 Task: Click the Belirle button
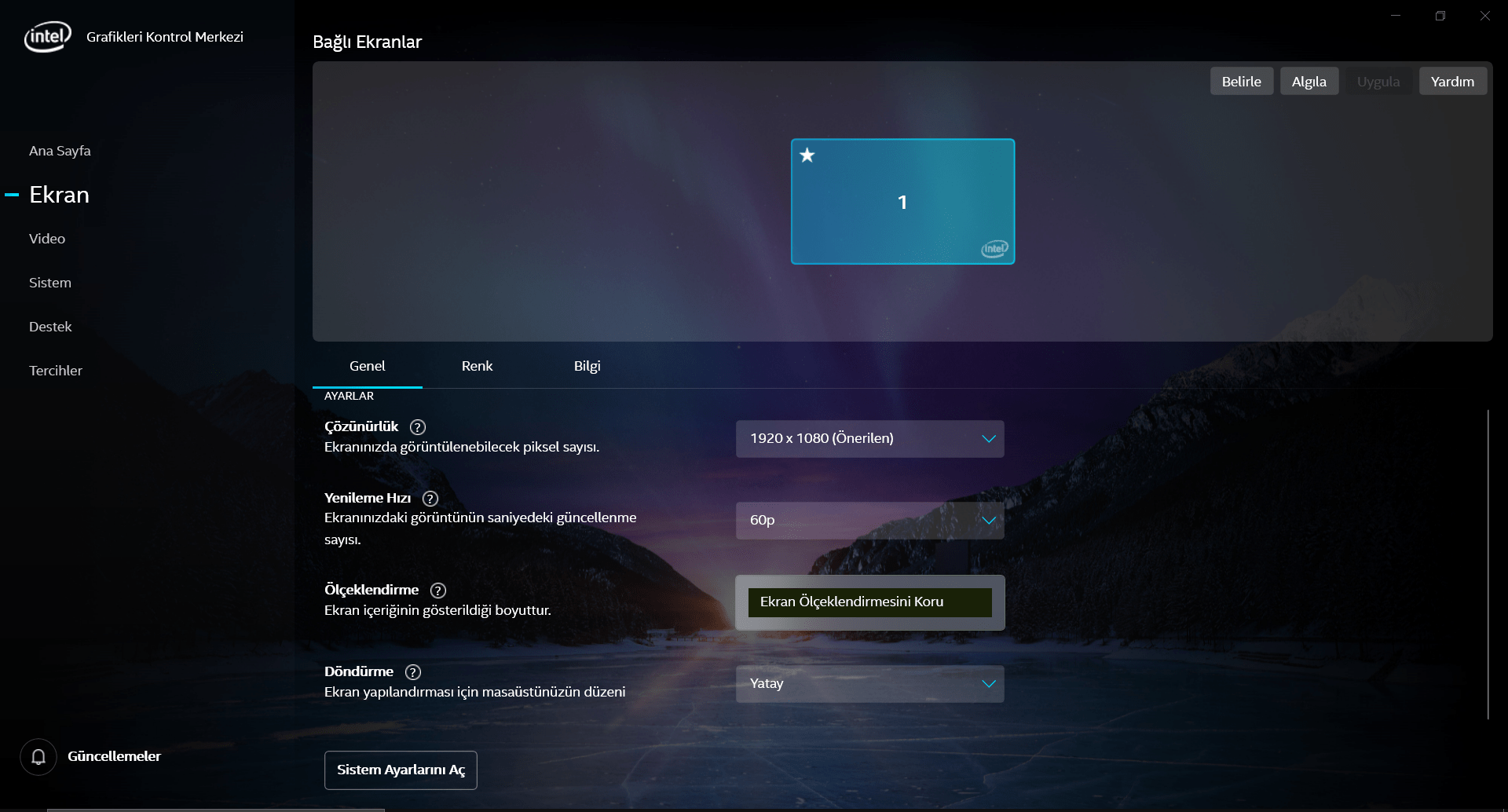pyautogui.click(x=1242, y=82)
